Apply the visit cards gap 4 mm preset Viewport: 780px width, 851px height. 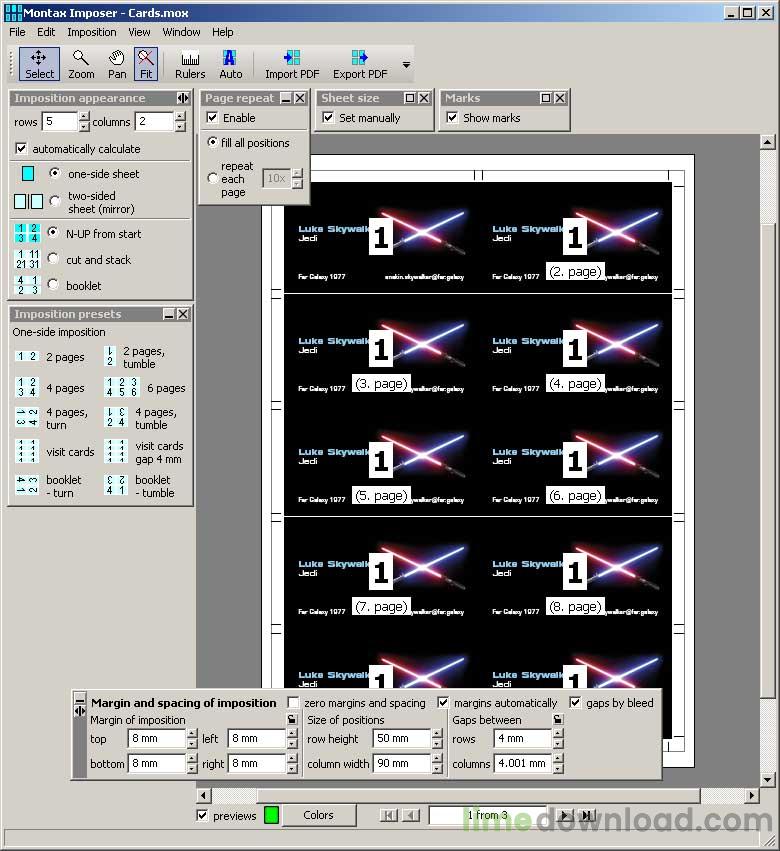pos(144,452)
